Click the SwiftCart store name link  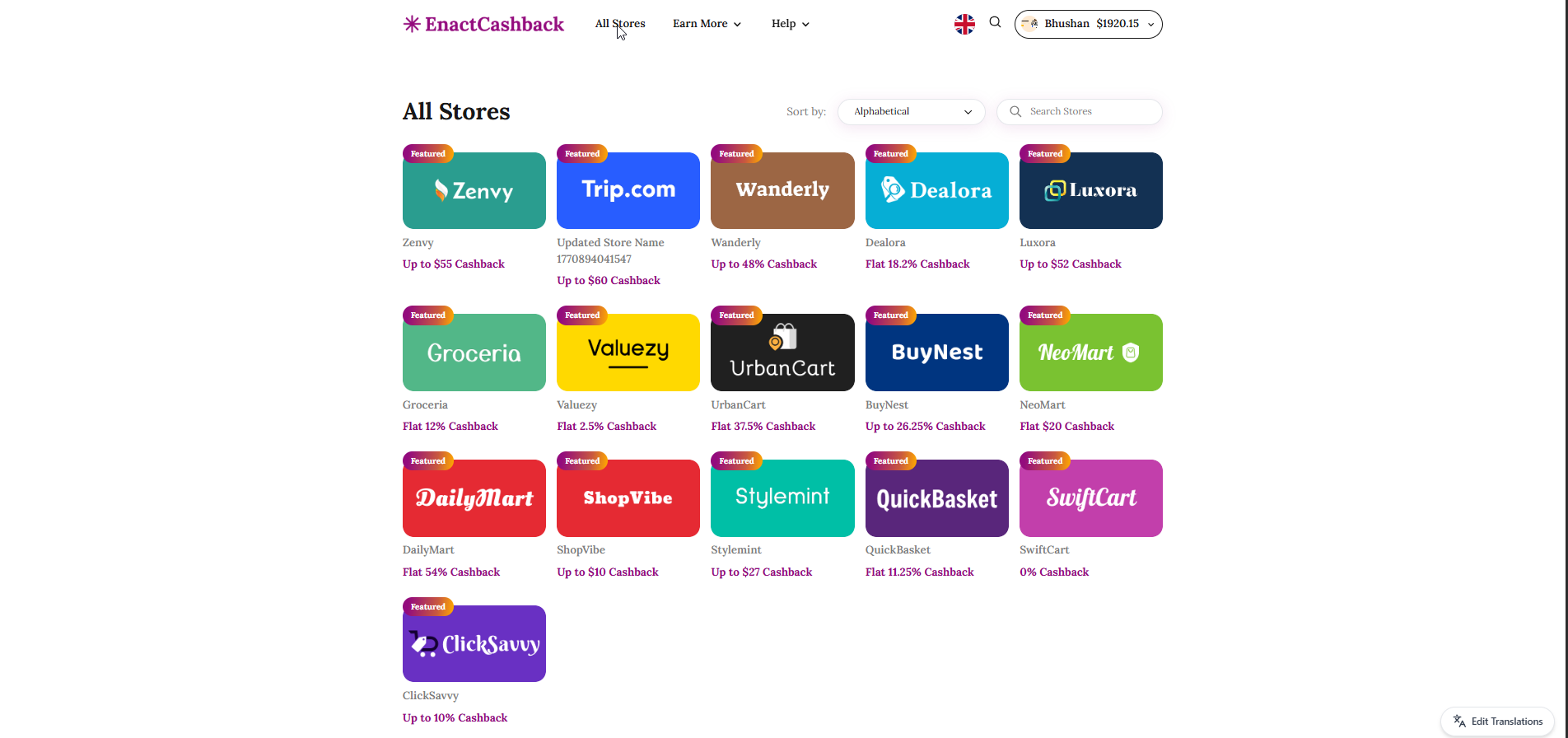1044,550
